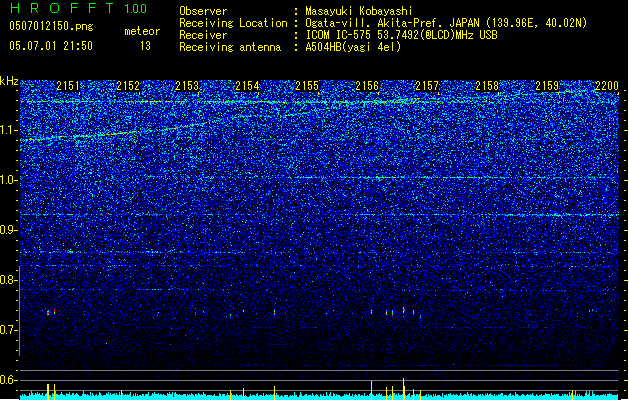Viewport: 629px width, 400px height.
Task: Click the date stamp 05.07.01 21:50
Action: [x=51, y=46]
